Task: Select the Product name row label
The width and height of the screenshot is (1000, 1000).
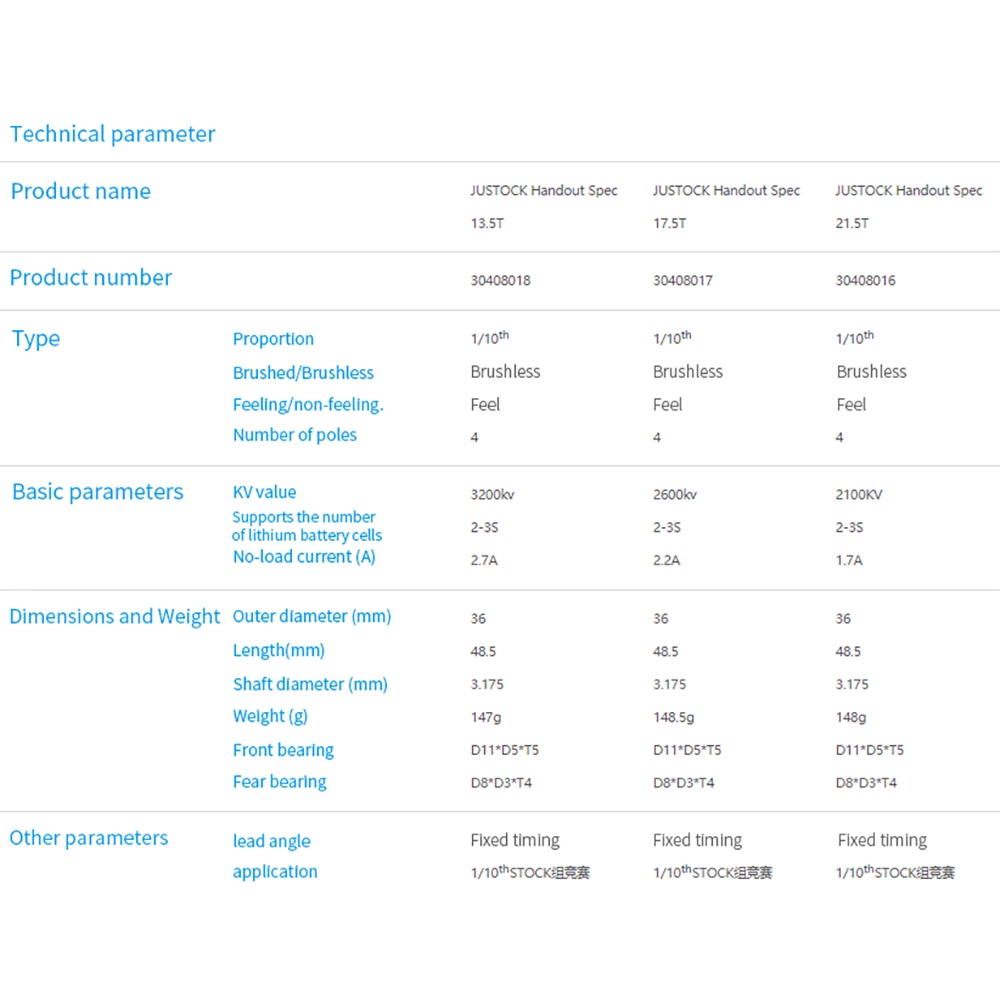Action: [80, 191]
